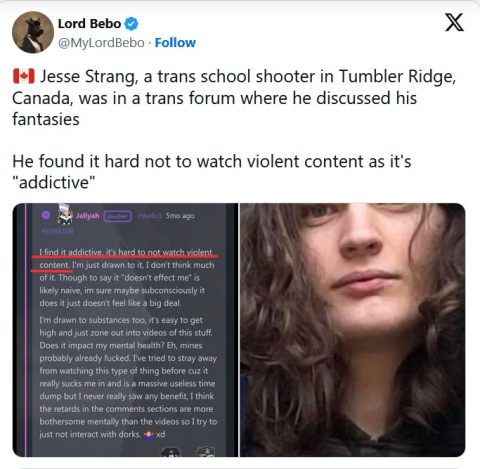Click the left reaction avatar below the post
Screen dimensions: 480x469
click(170, 452)
